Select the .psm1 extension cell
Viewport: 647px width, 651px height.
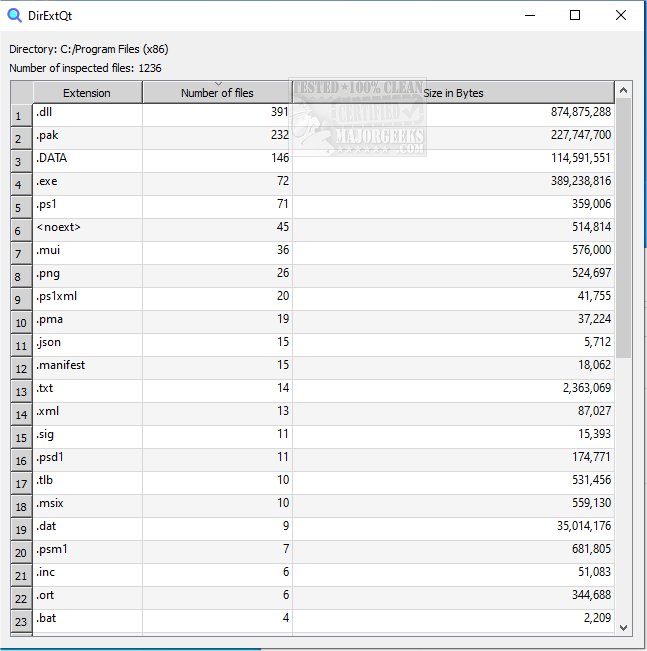pyautogui.click(x=88, y=552)
